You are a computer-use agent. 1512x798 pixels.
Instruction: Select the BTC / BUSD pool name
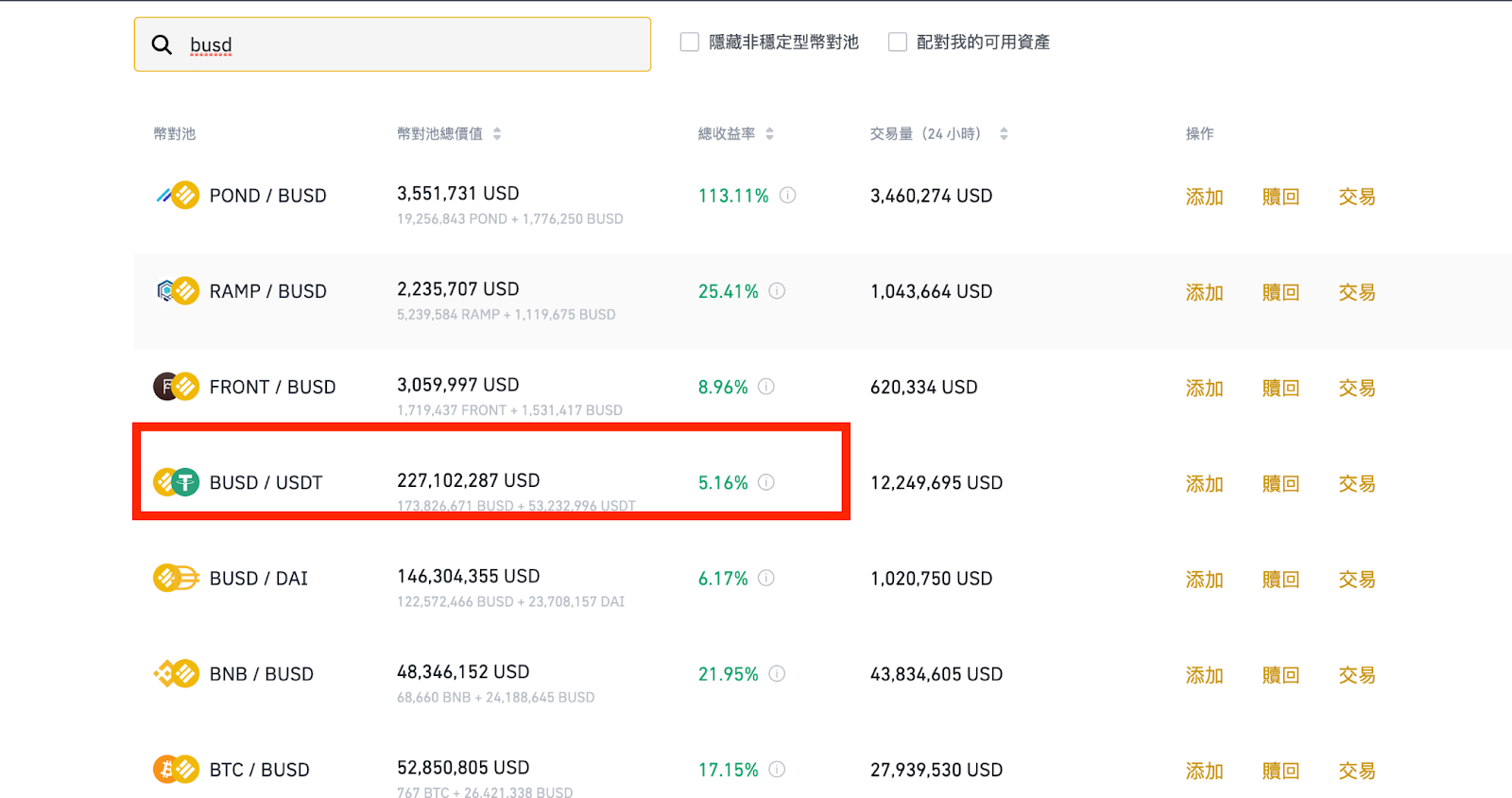[x=260, y=770]
